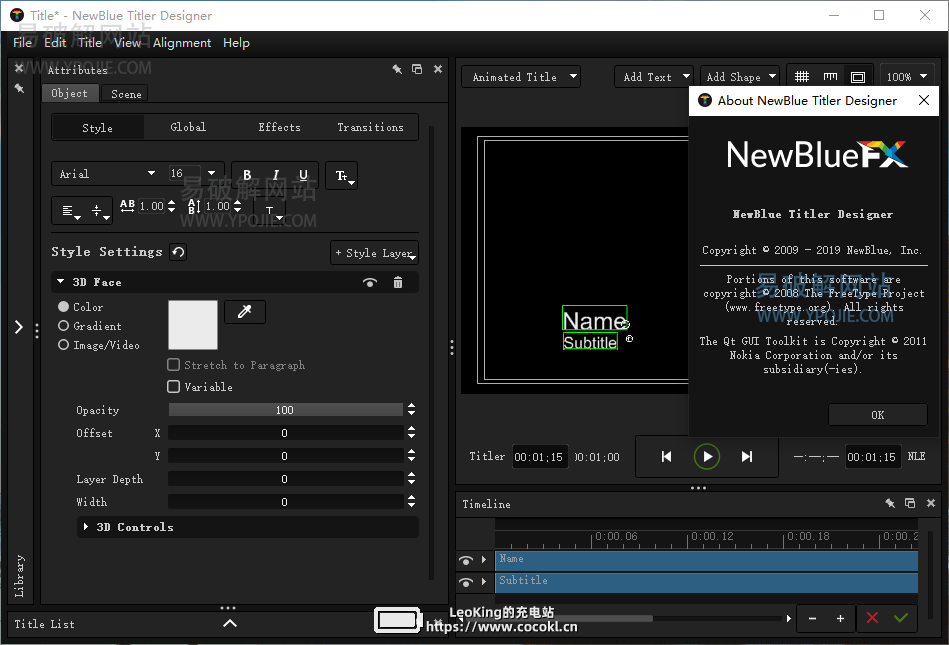Switch to the Transitions tab

pyautogui.click(x=370, y=127)
